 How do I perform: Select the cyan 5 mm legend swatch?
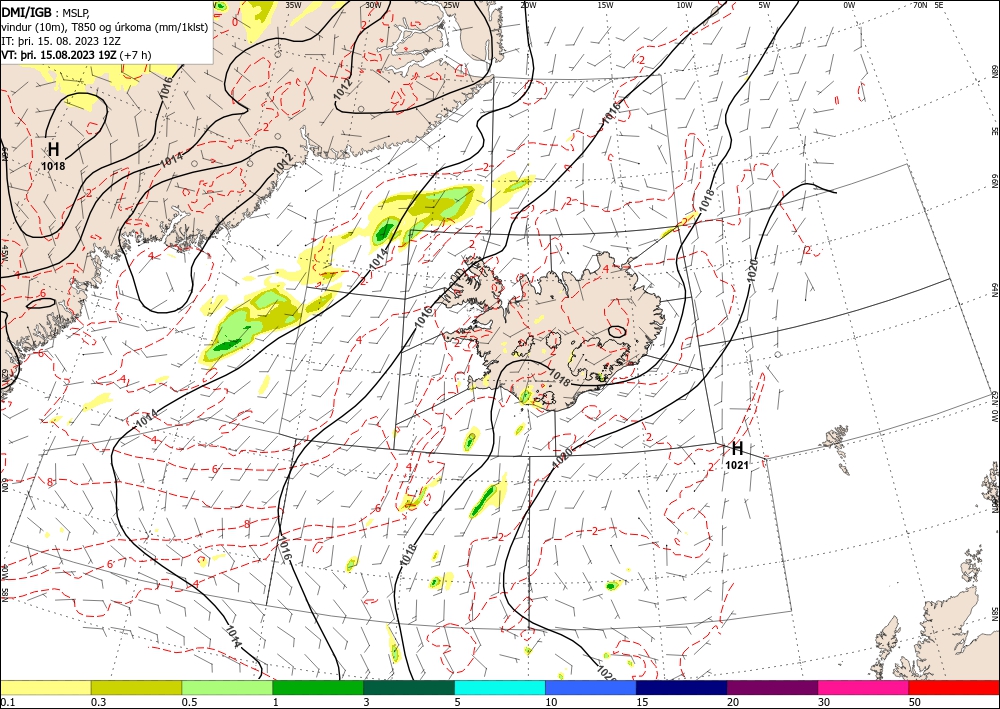(500, 687)
